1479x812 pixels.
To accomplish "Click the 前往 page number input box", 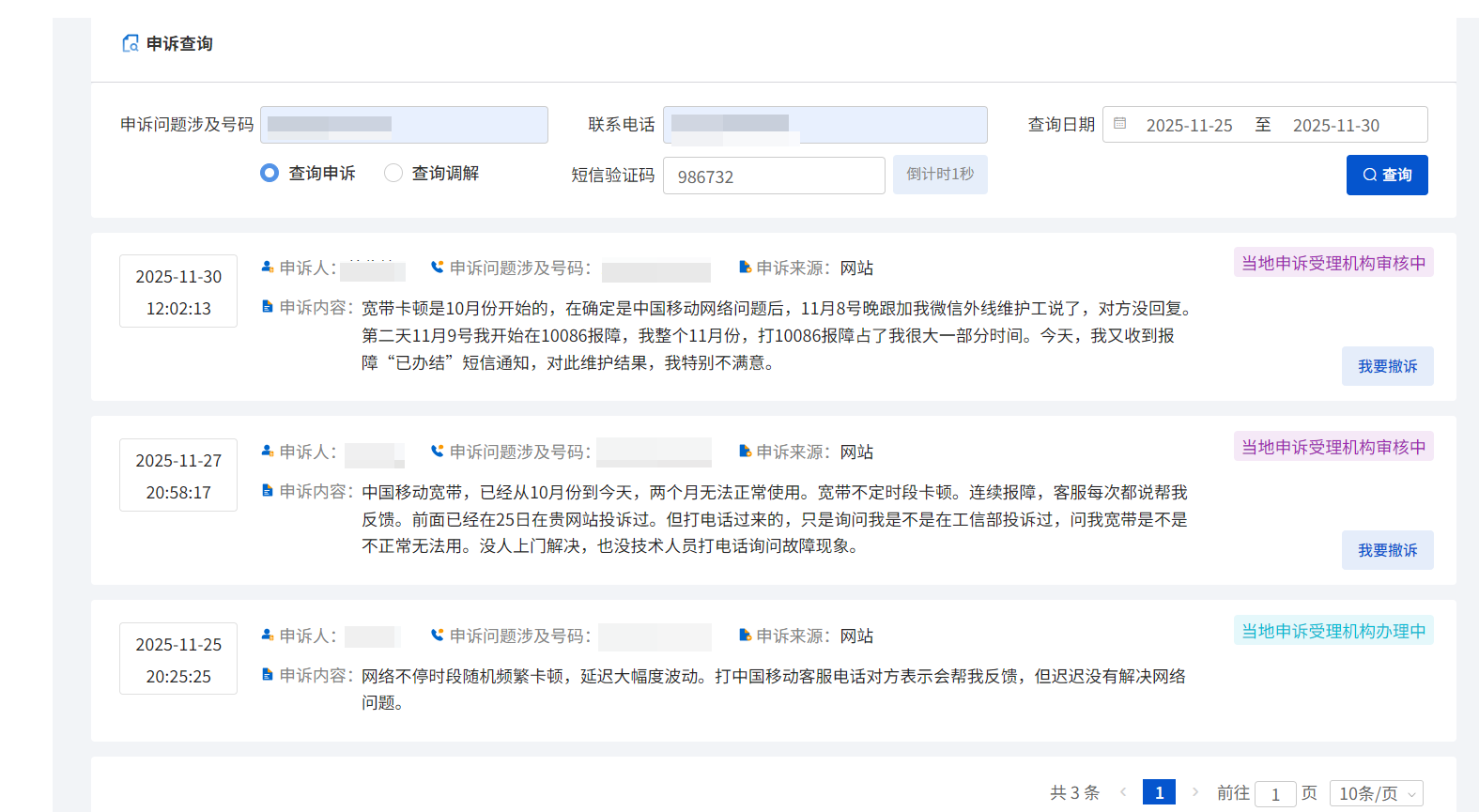I will 1274,794.
